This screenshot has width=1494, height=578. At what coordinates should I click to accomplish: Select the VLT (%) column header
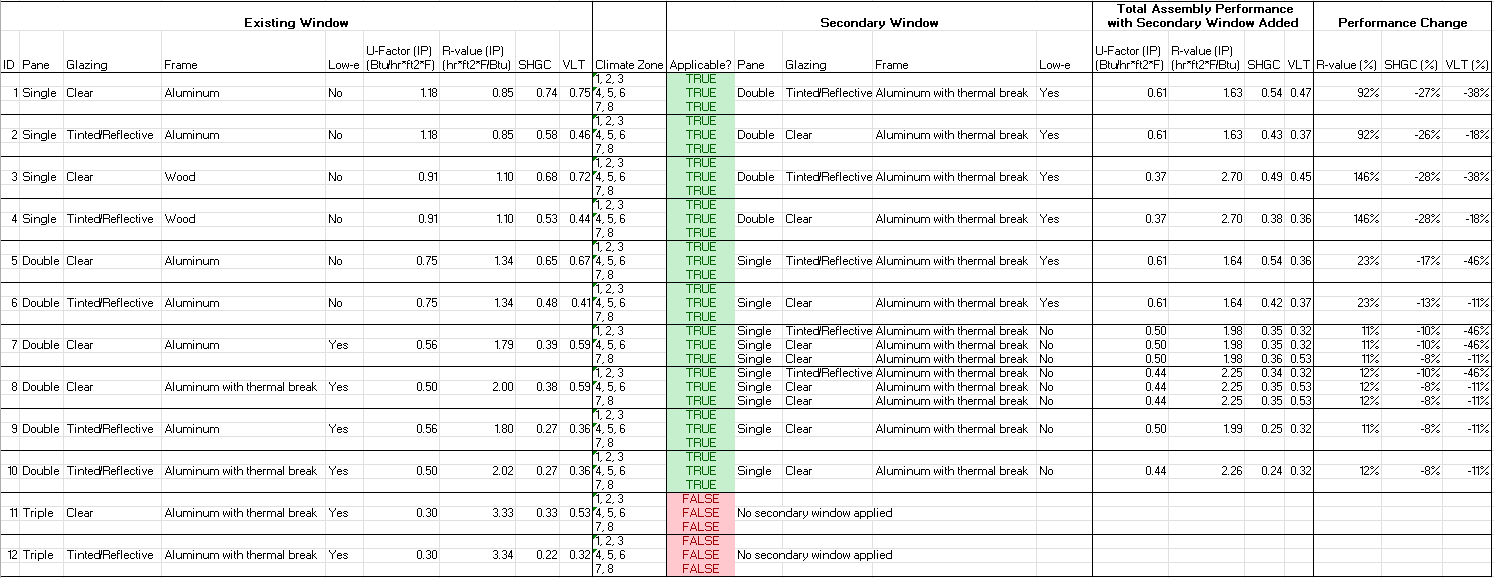point(1469,64)
